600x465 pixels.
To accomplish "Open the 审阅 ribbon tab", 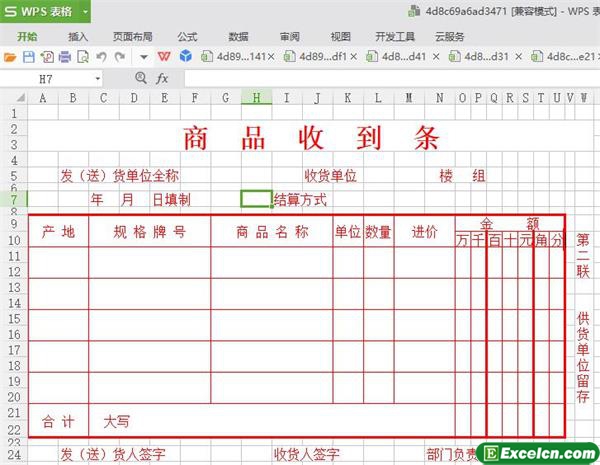I will tap(290, 37).
